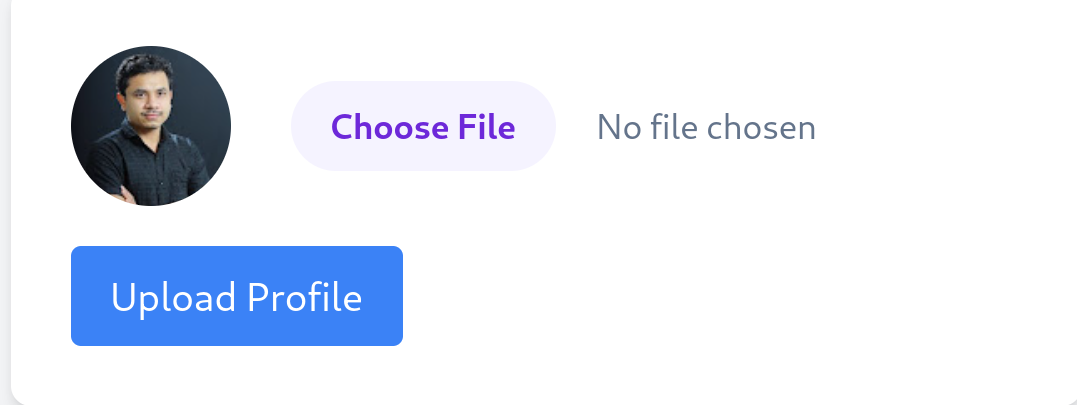The height and width of the screenshot is (405, 1077).
Task: Browse for a file using Choose File
Action: click(x=423, y=127)
